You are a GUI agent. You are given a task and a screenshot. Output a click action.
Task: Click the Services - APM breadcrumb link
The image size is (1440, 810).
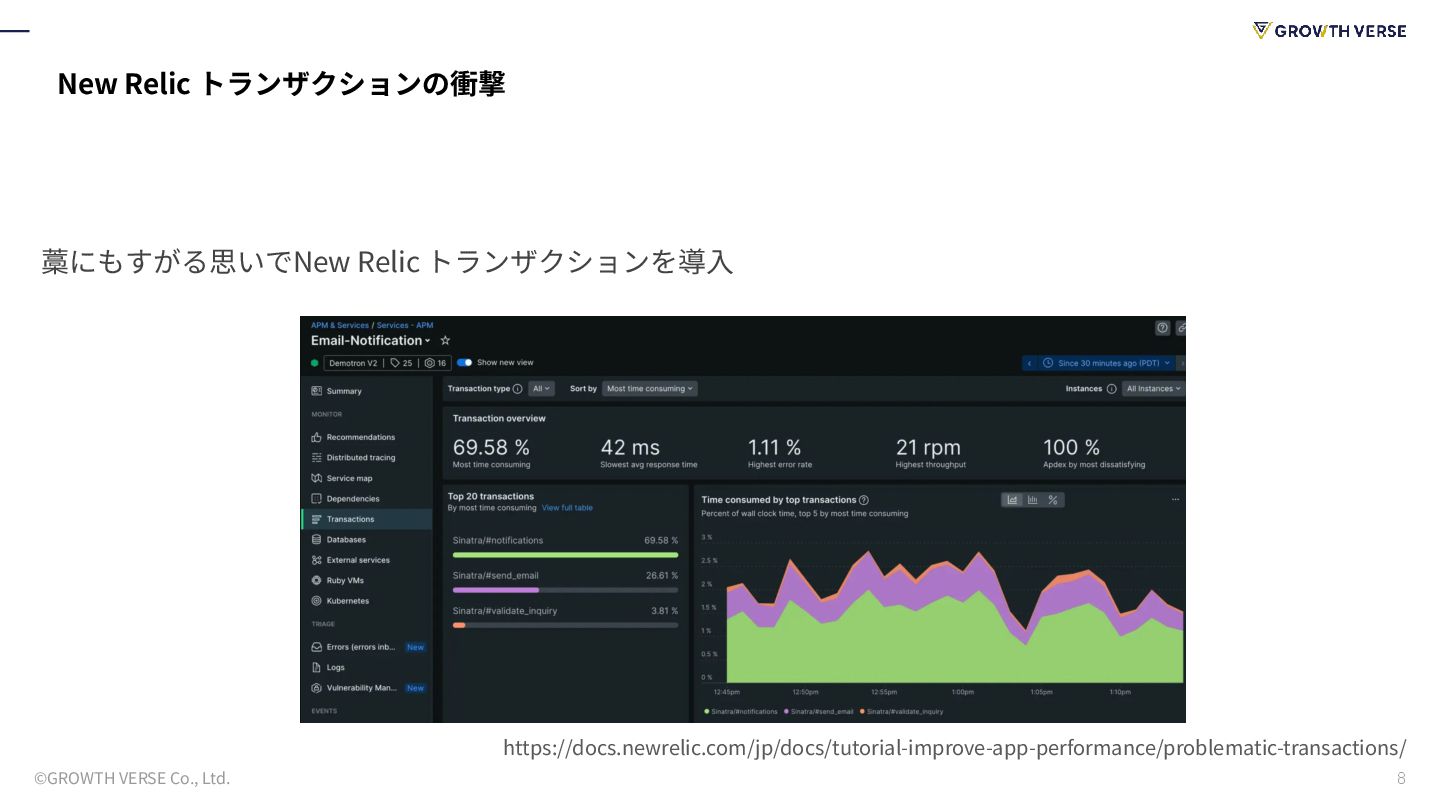coord(405,325)
